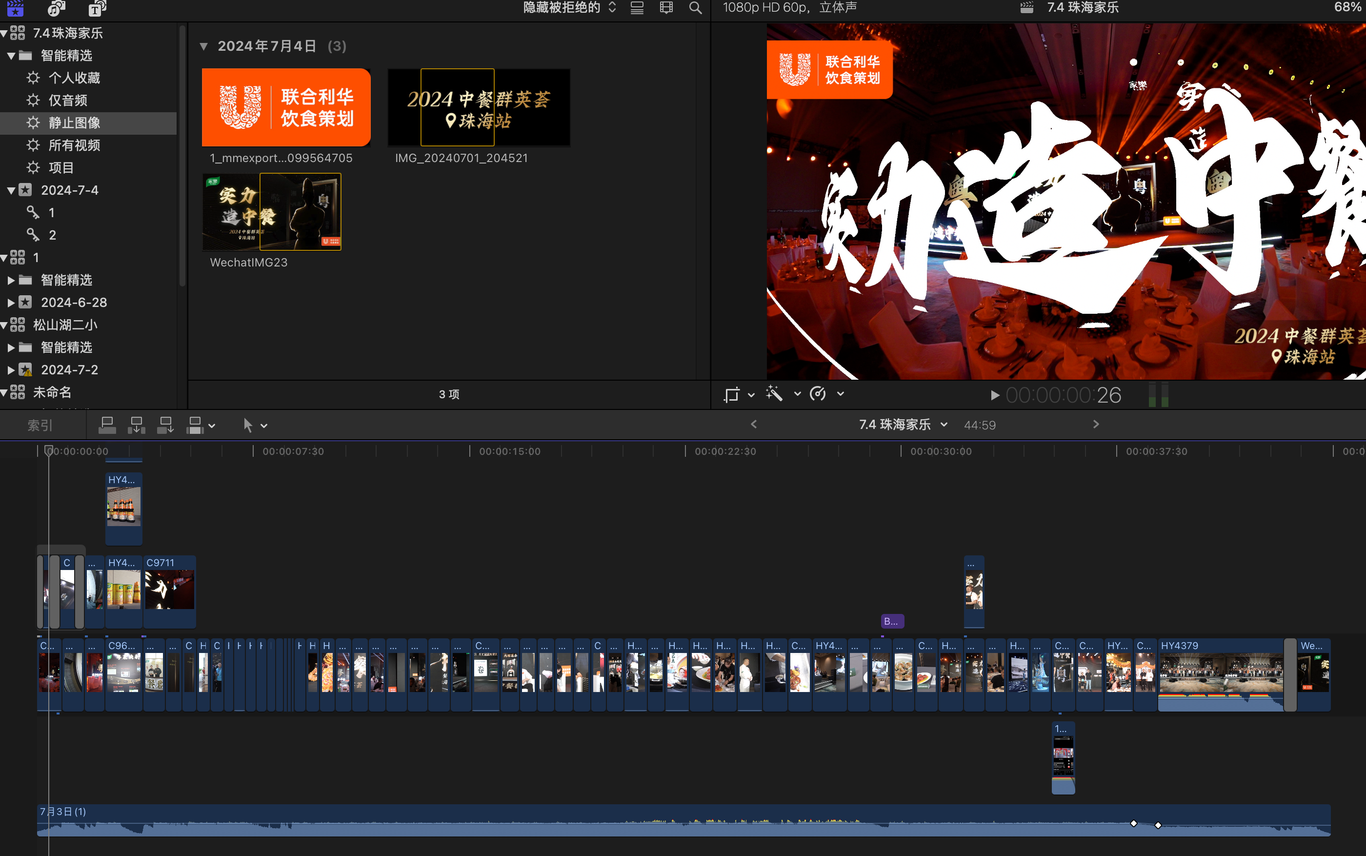The height and width of the screenshot is (856, 1366).
Task: Select the IMG_20240701_204521 thumbnail
Action: click(479, 107)
